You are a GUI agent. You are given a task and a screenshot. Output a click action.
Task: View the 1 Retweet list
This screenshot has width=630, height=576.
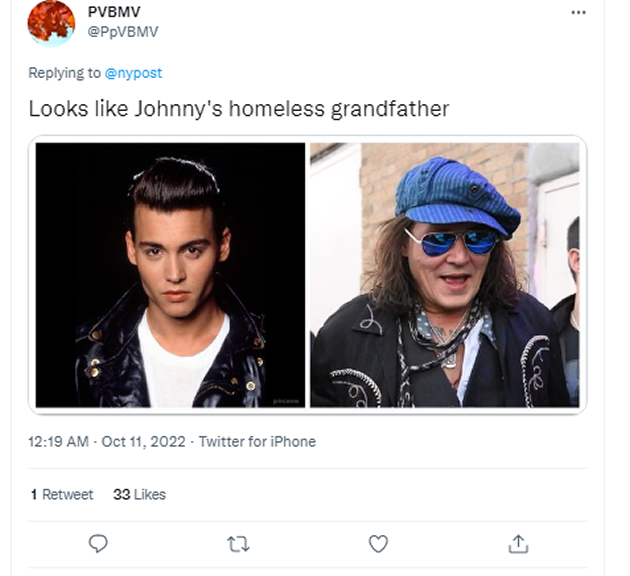pos(62,494)
